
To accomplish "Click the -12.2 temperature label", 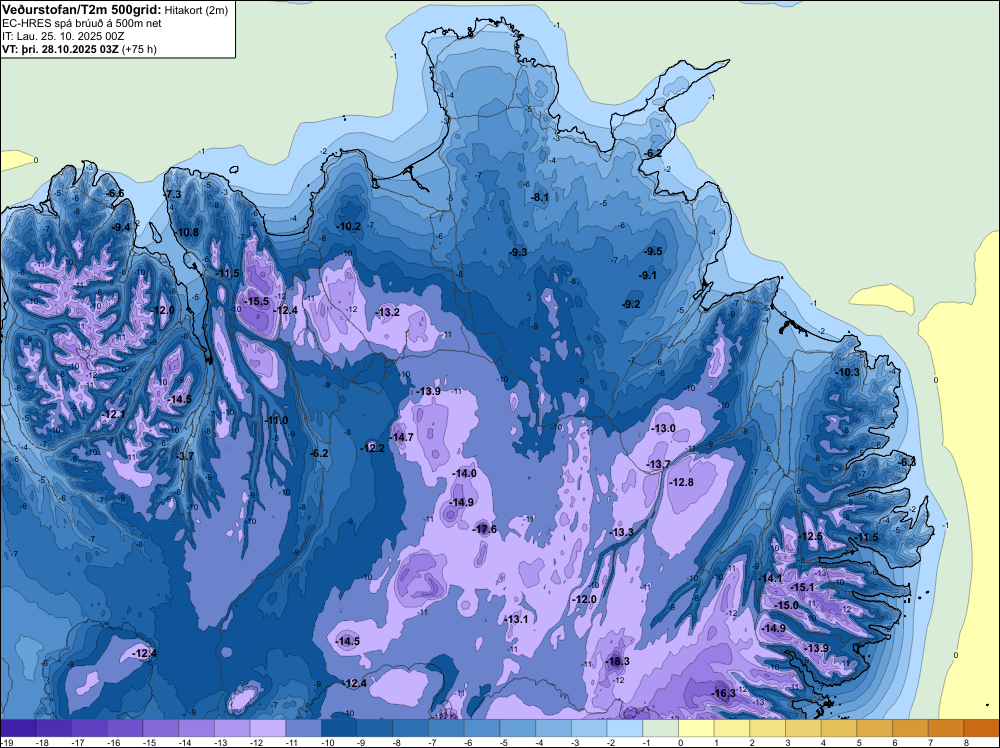I will tap(372, 448).
